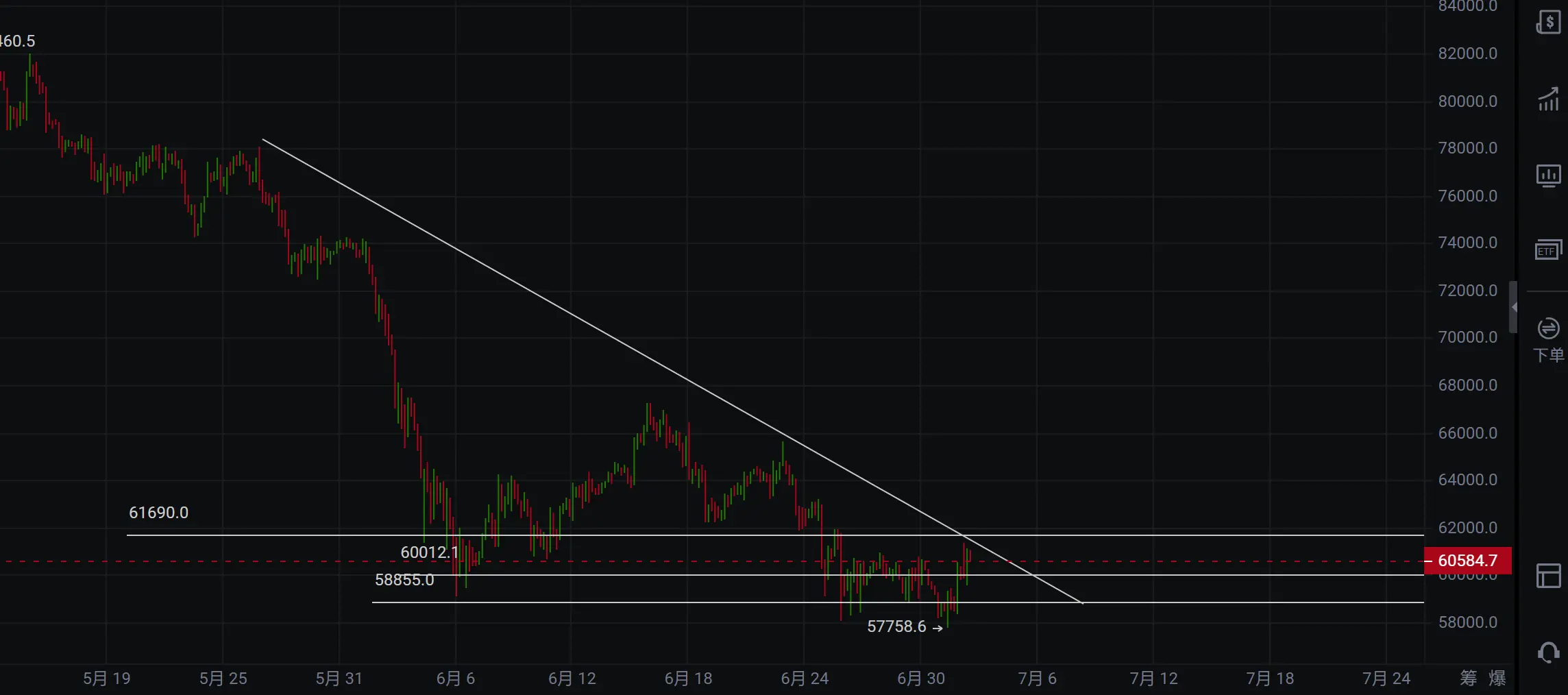Open the dollar document icon in sidebar
This screenshot has width=1568, height=695.
(1548, 22)
